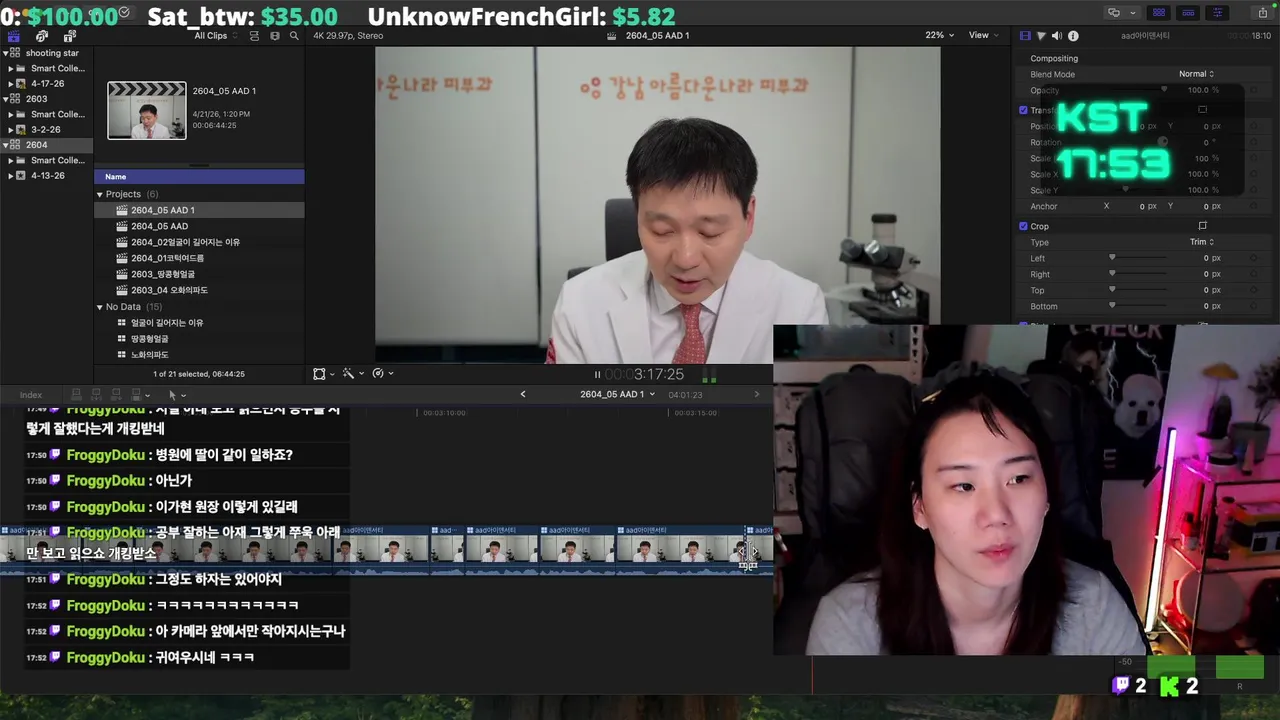1280x720 pixels.
Task: Toggle the Inspector panel visibility button
Action: (1217, 13)
